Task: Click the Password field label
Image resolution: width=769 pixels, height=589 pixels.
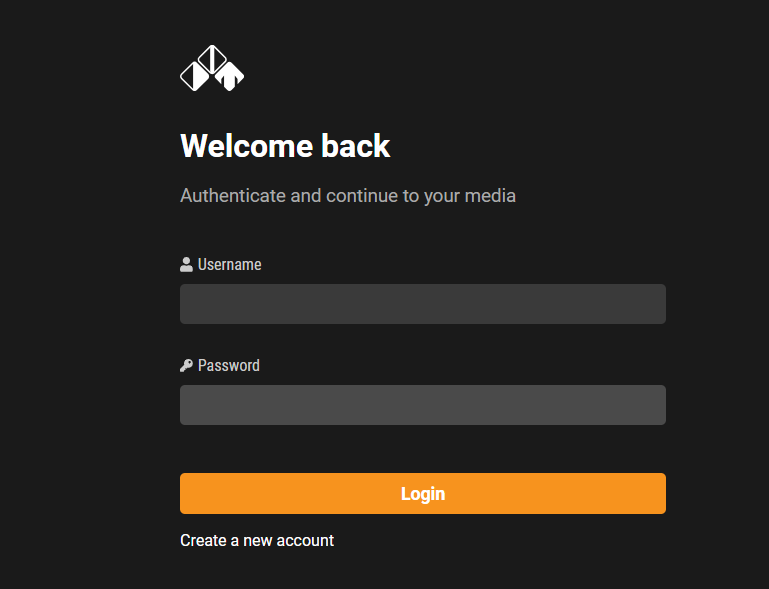Action: [x=229, y=365]
